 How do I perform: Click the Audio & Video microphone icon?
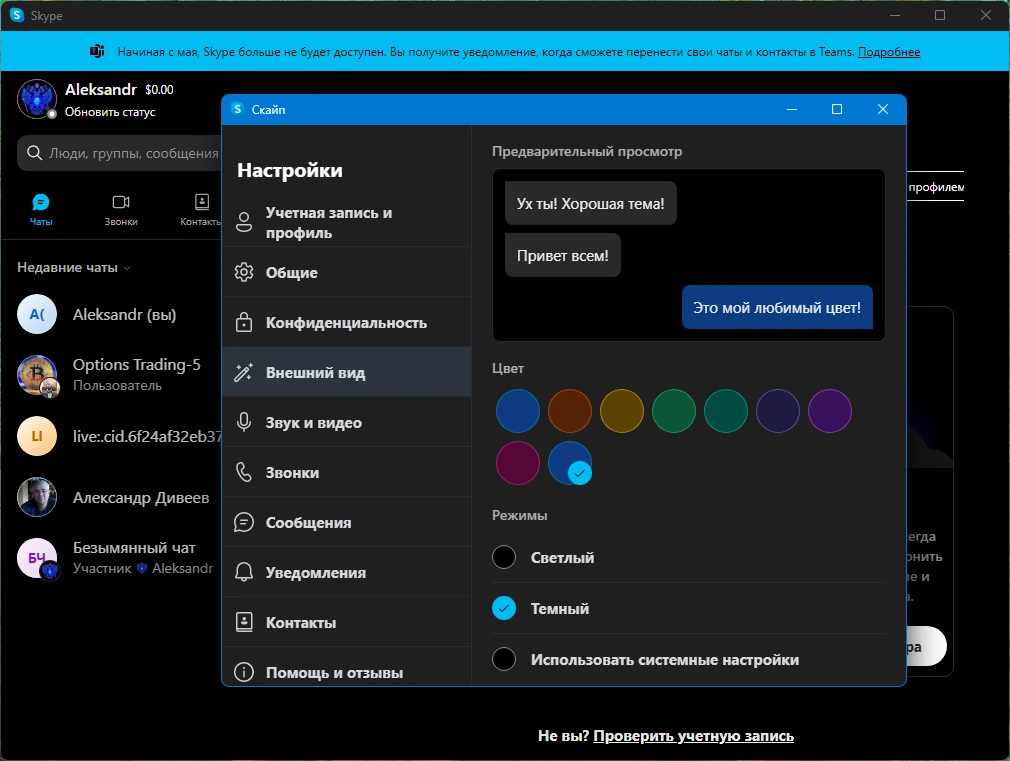(243, 422)
